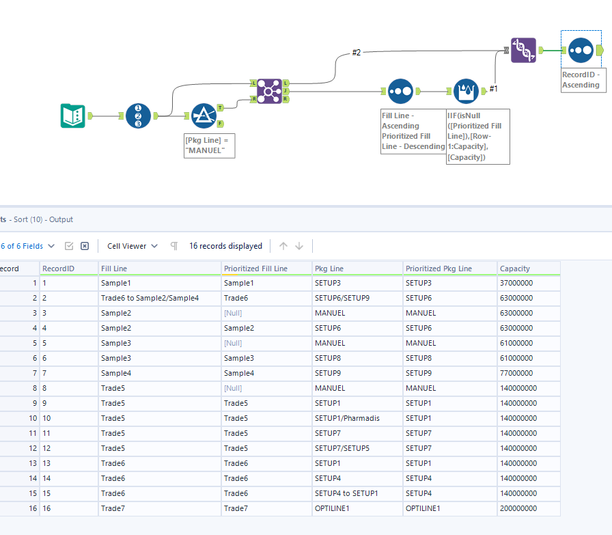Select row number 16 in the results grid
The width and height of the screenshot is (612, 535).
pyautogui.click(x=20, y=508)
